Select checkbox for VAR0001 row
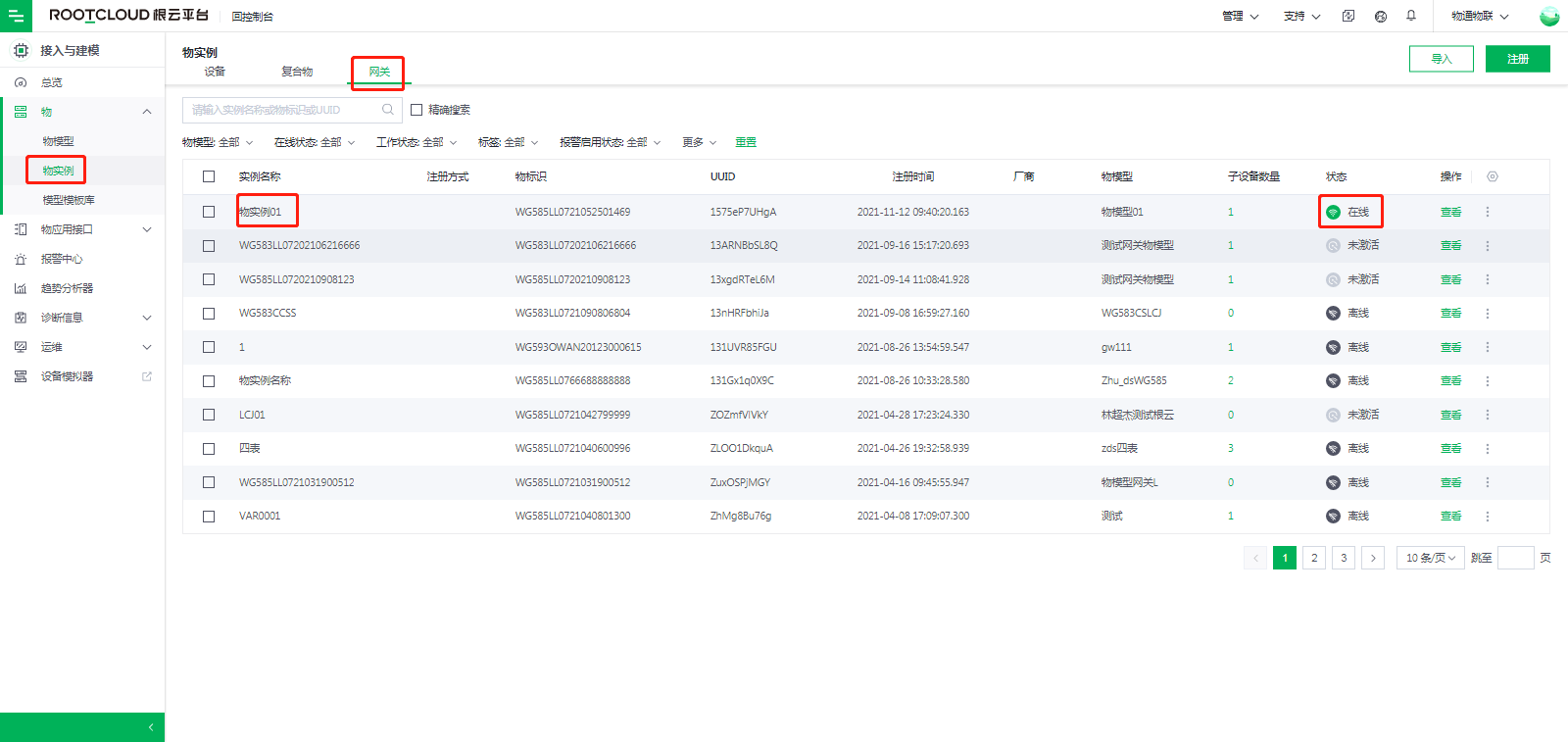This screenshot has width=1568, height=742. pos(209,517)
